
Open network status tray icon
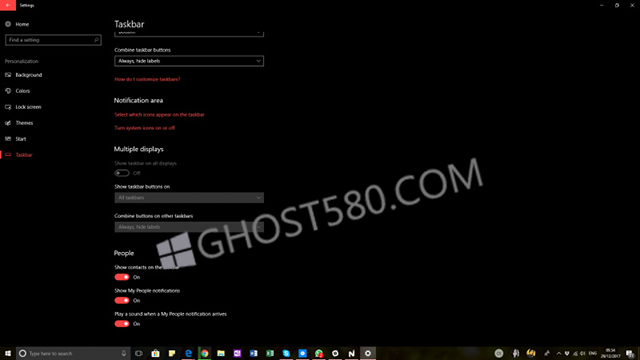(575, 353)
